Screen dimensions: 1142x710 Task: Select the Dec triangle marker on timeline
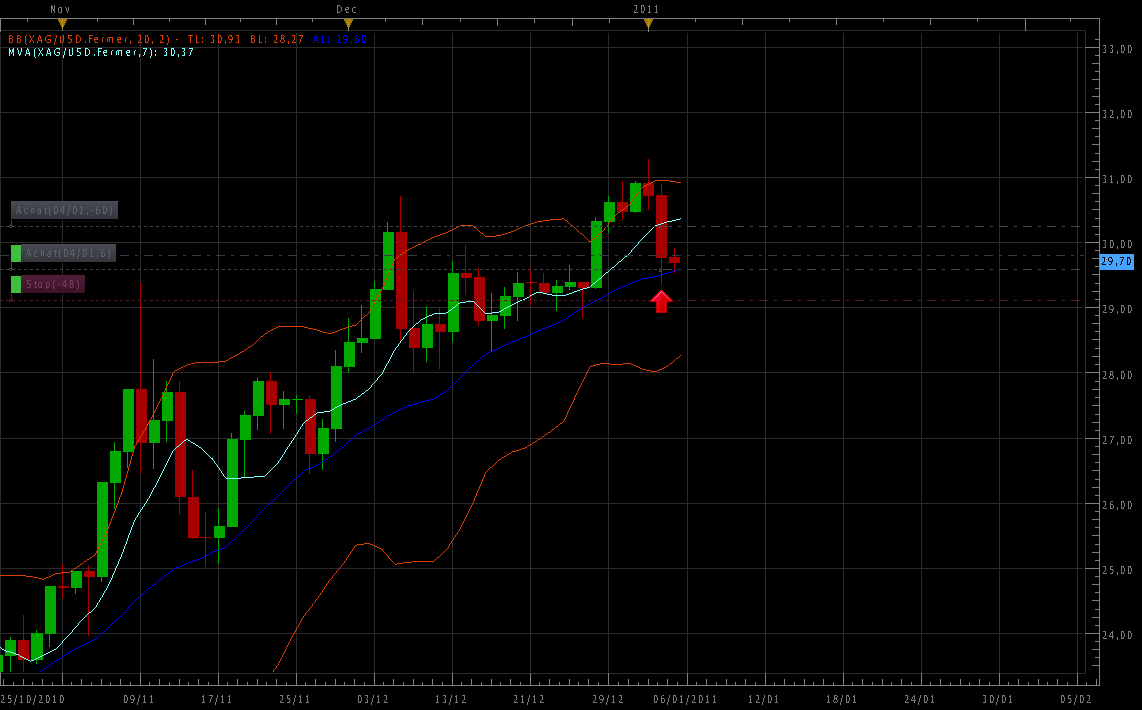(347, 22)
